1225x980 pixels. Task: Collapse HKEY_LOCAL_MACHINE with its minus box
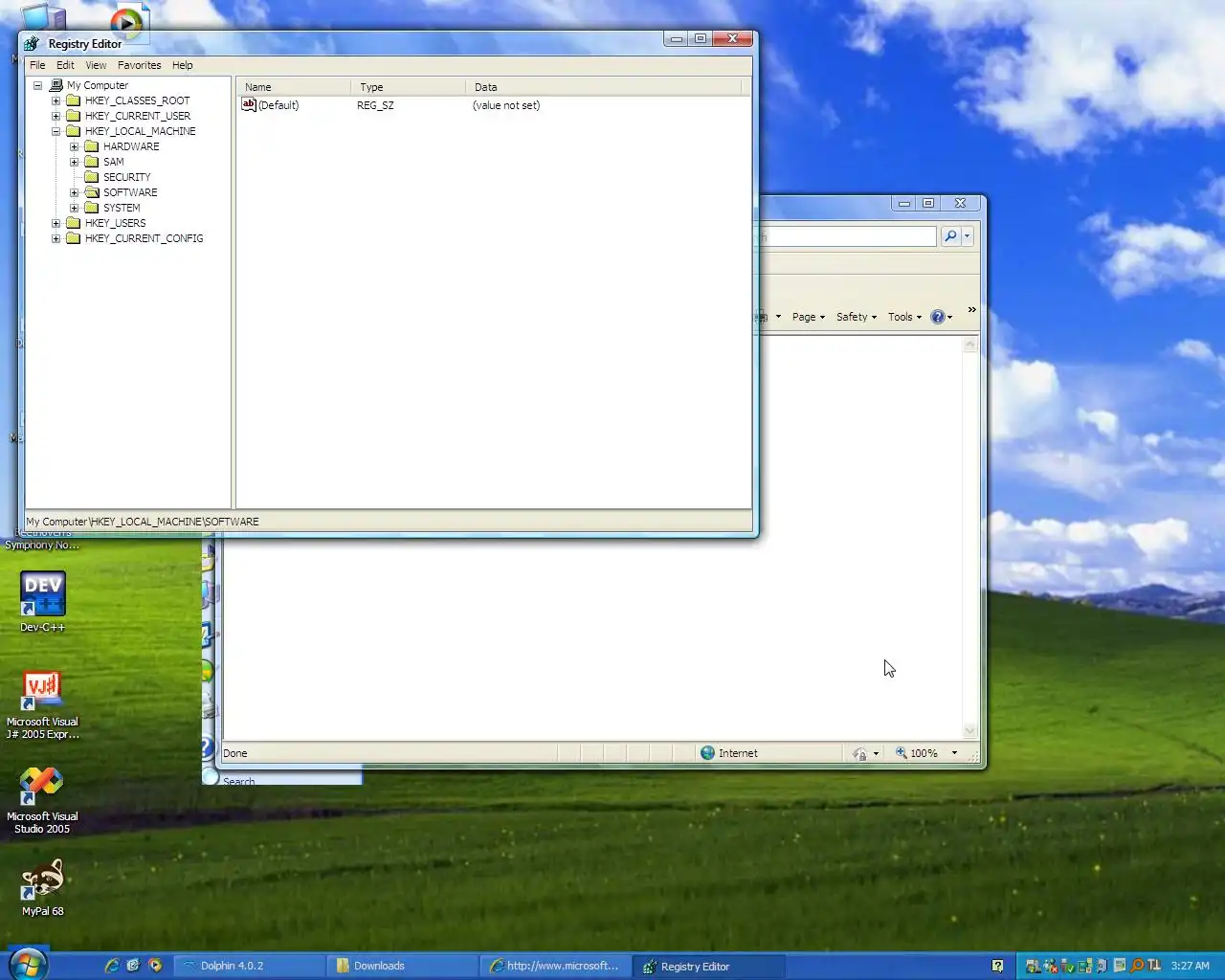pos(56,131)
